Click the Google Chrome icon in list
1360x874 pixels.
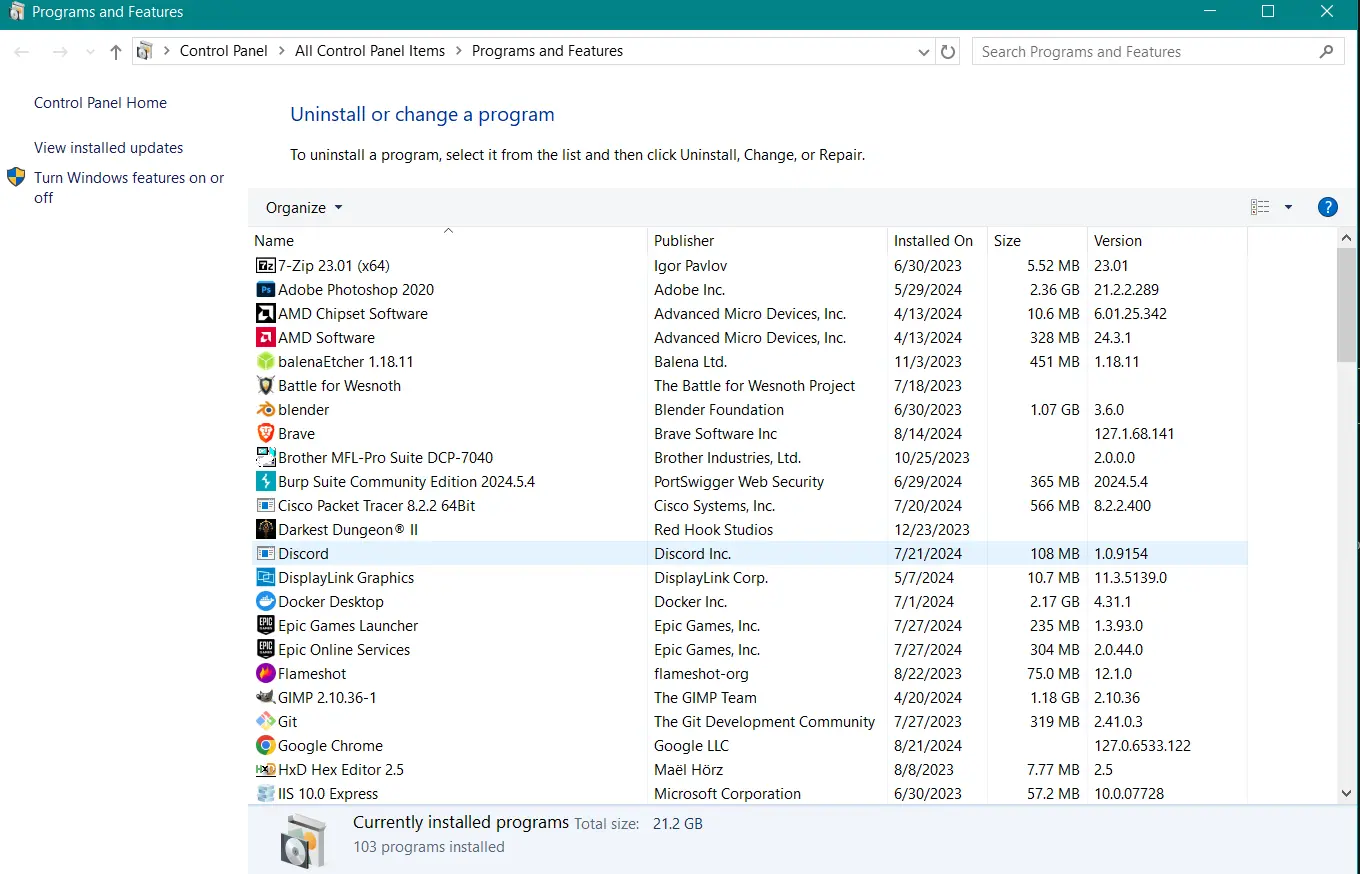pos(265,746)
